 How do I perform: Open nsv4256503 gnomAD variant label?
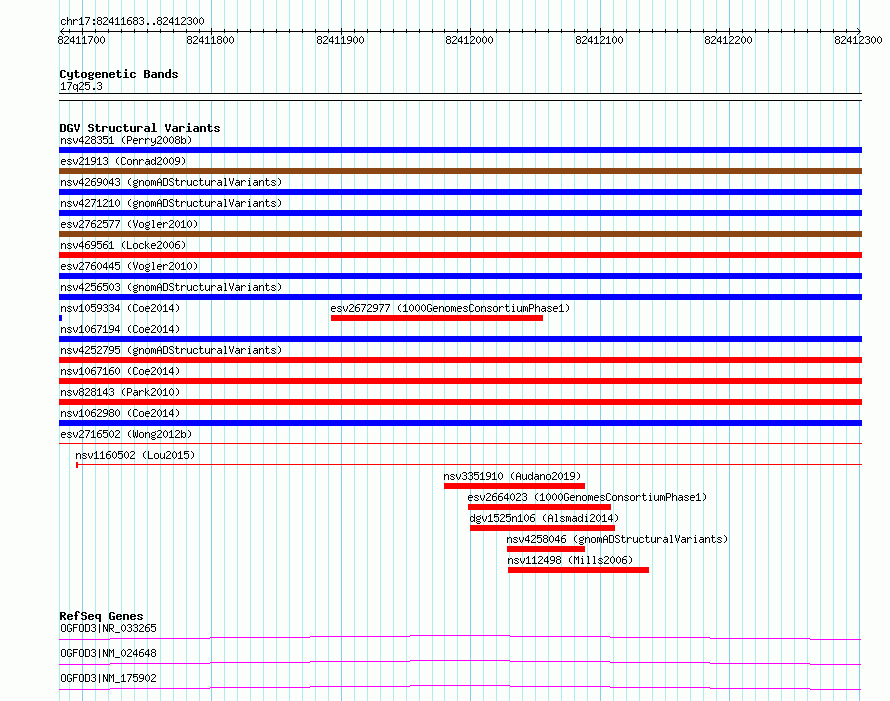[x=171, y=287]
